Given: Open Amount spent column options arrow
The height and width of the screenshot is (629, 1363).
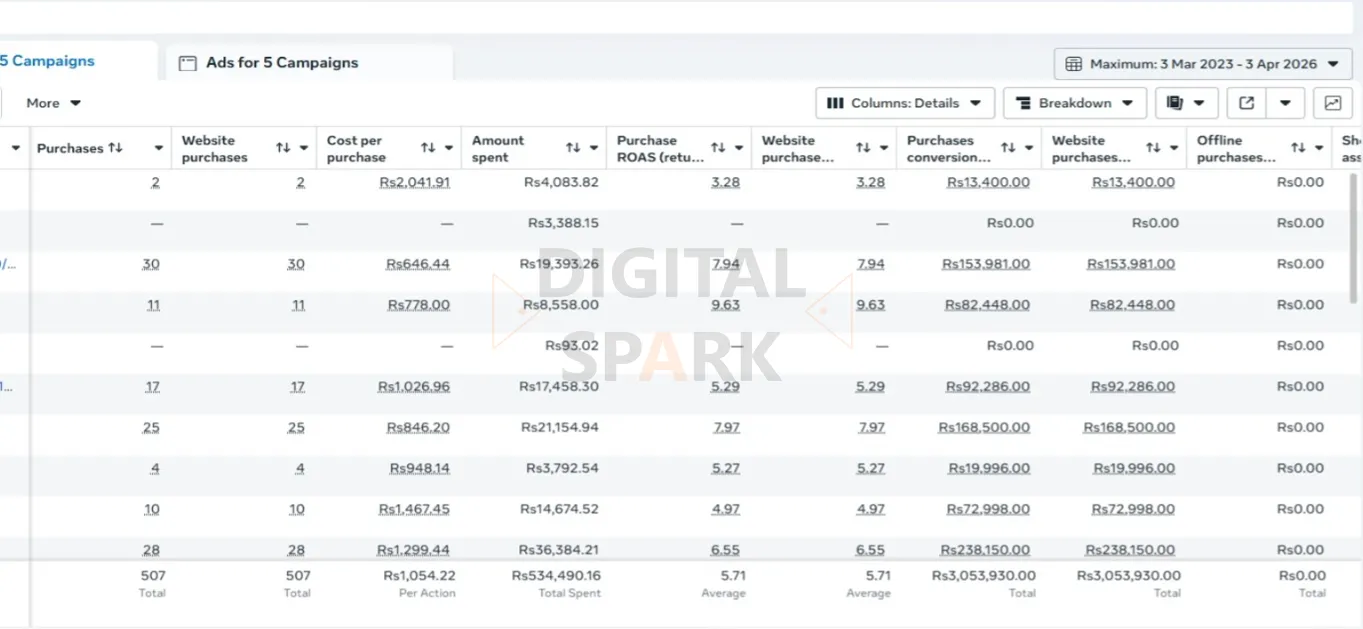Looking at the screenshot, I should pos(594,148).
